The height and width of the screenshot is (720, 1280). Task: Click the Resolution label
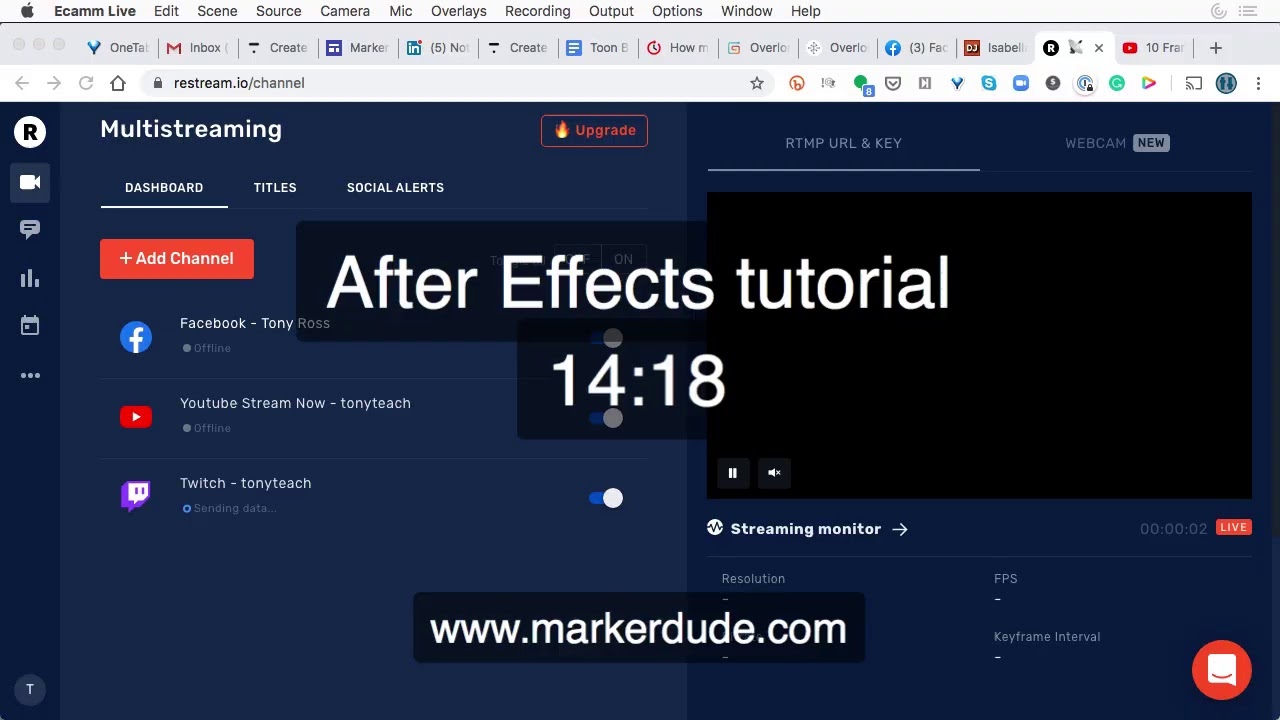tap(753, 579)
